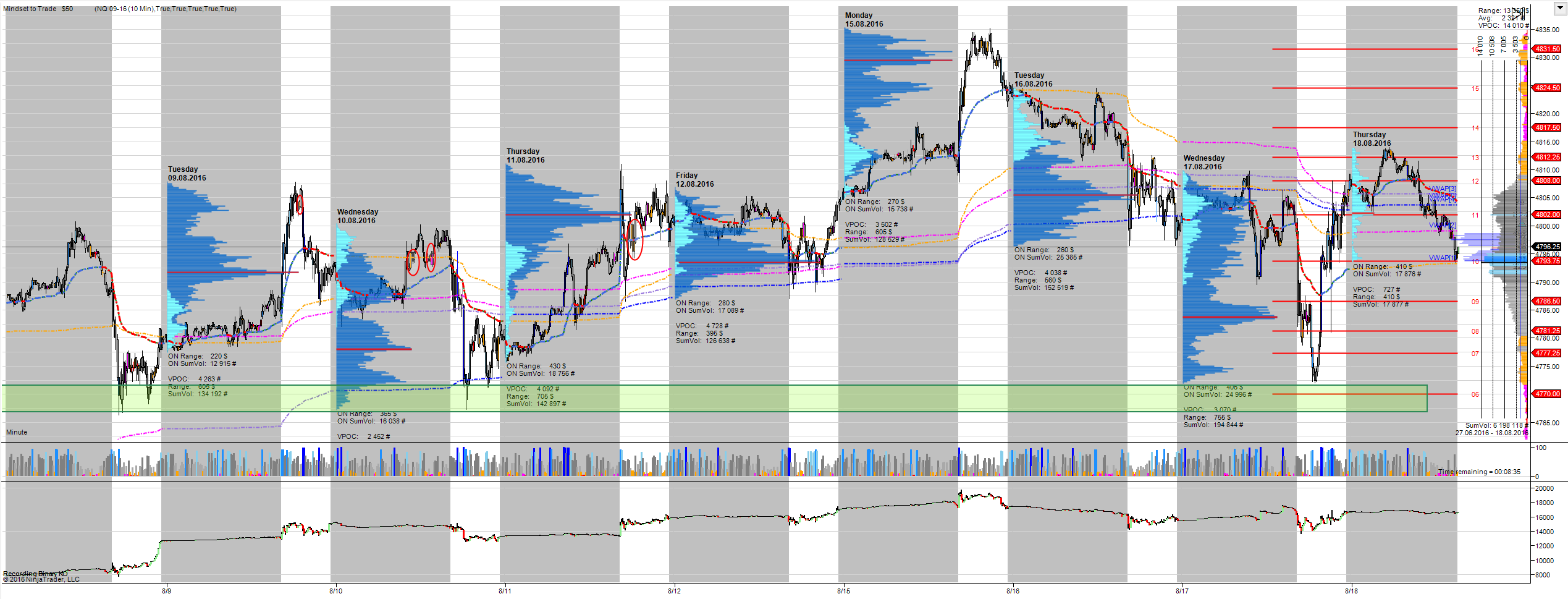Click the SumVol: 152 519 # text
1568x599 pixels.
coord(1044,287)
